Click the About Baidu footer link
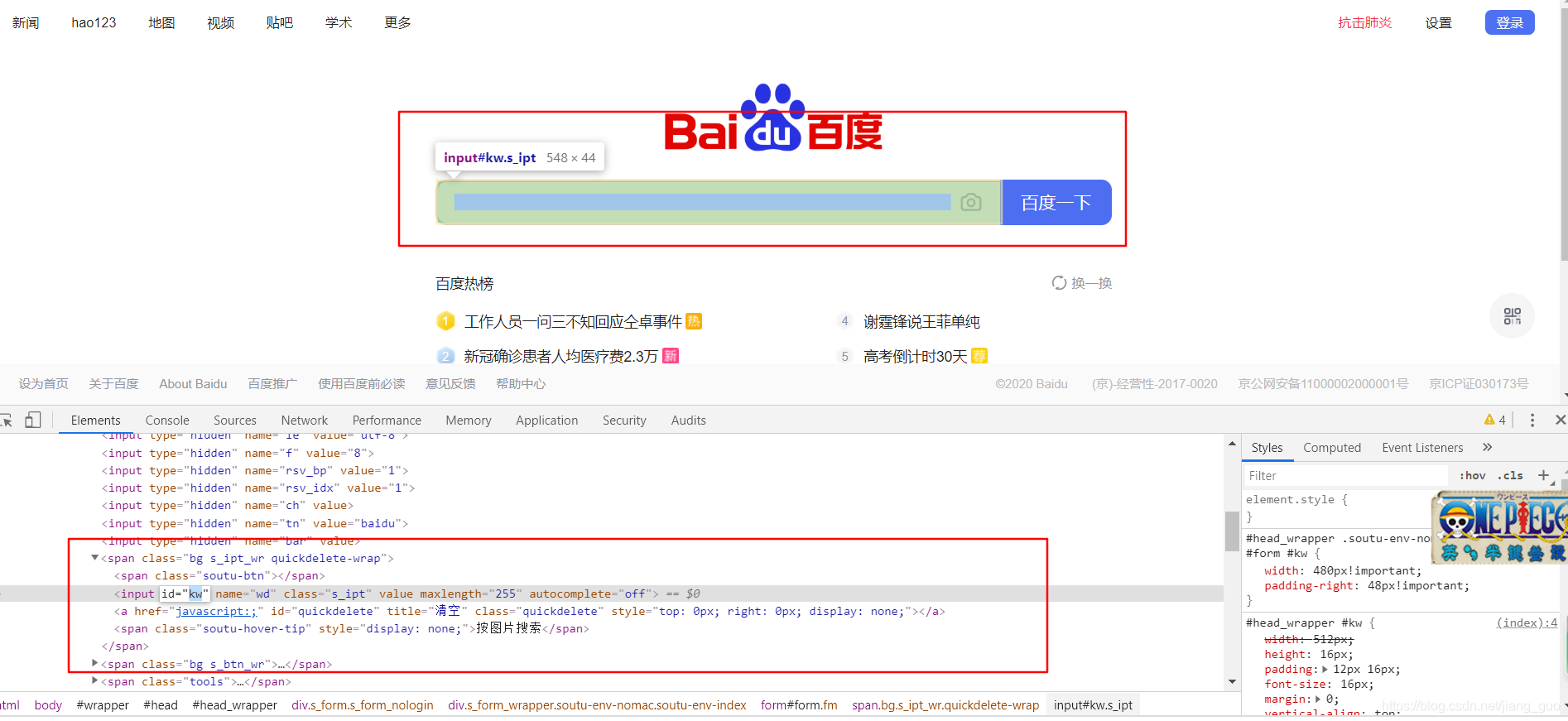 (193, 384)
